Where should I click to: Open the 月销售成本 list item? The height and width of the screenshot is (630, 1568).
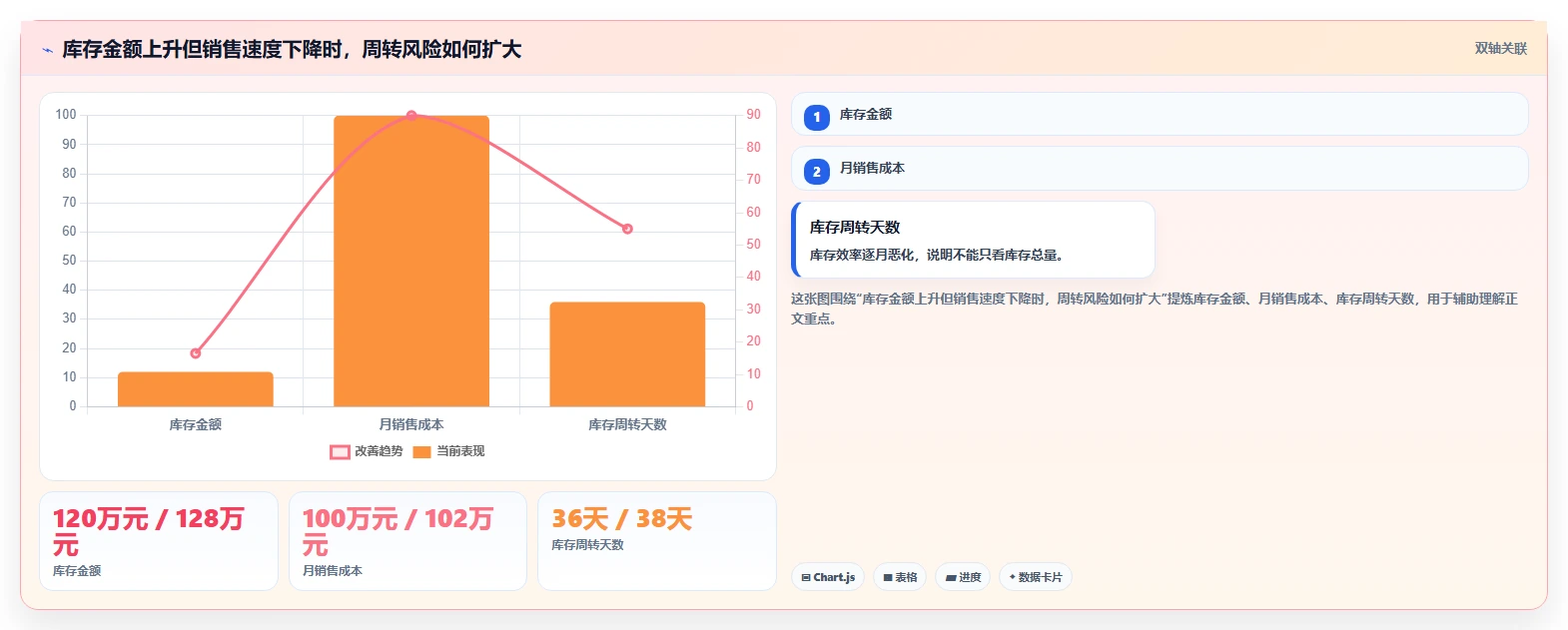pyautogui.click(x=1160, y=168)
